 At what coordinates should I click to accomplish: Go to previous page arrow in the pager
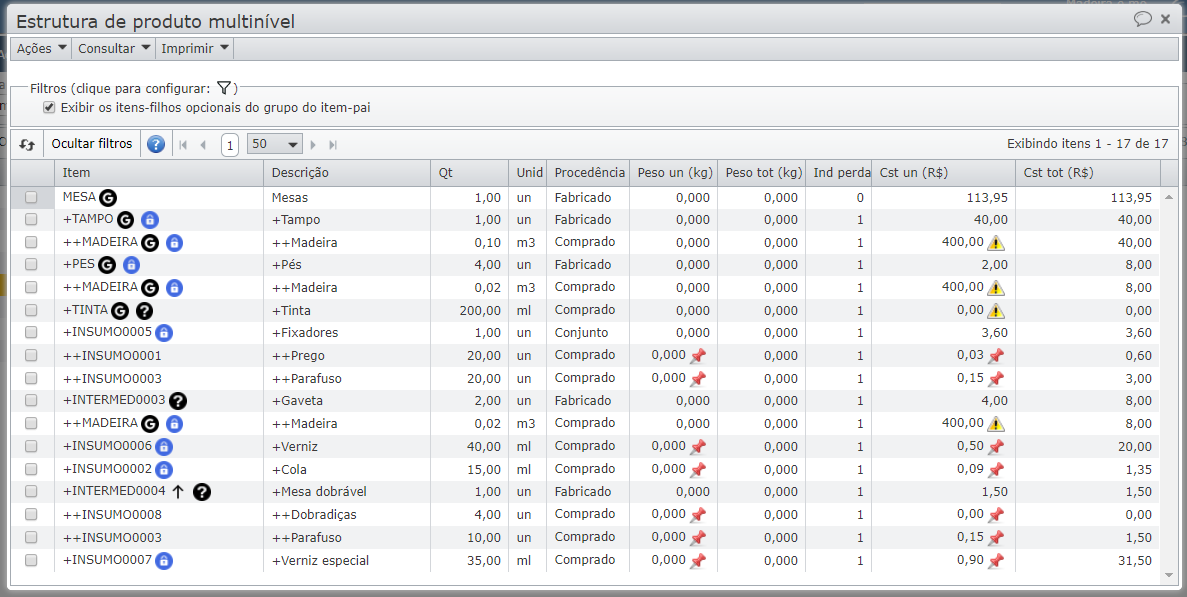click(x=203, y=145)
